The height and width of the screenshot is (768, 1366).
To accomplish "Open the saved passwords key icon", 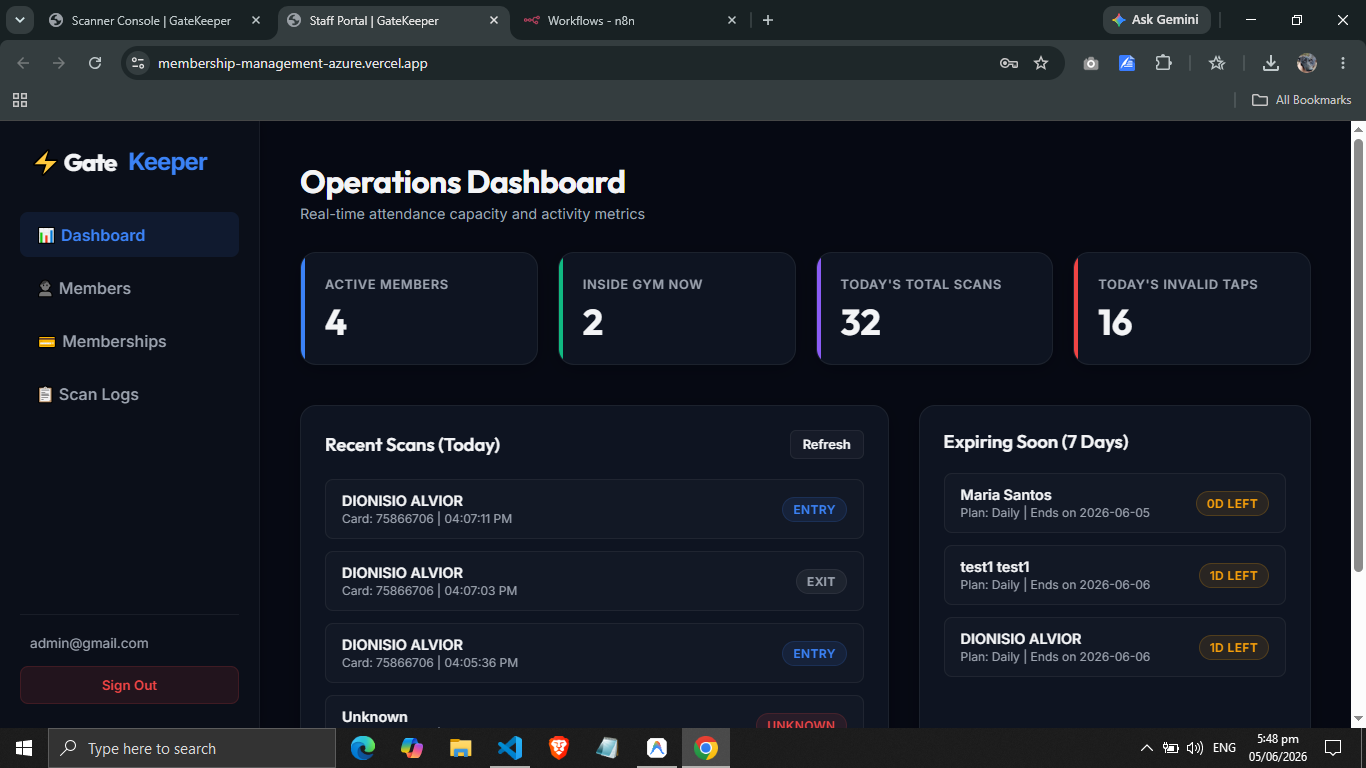I will (1009, 63).
